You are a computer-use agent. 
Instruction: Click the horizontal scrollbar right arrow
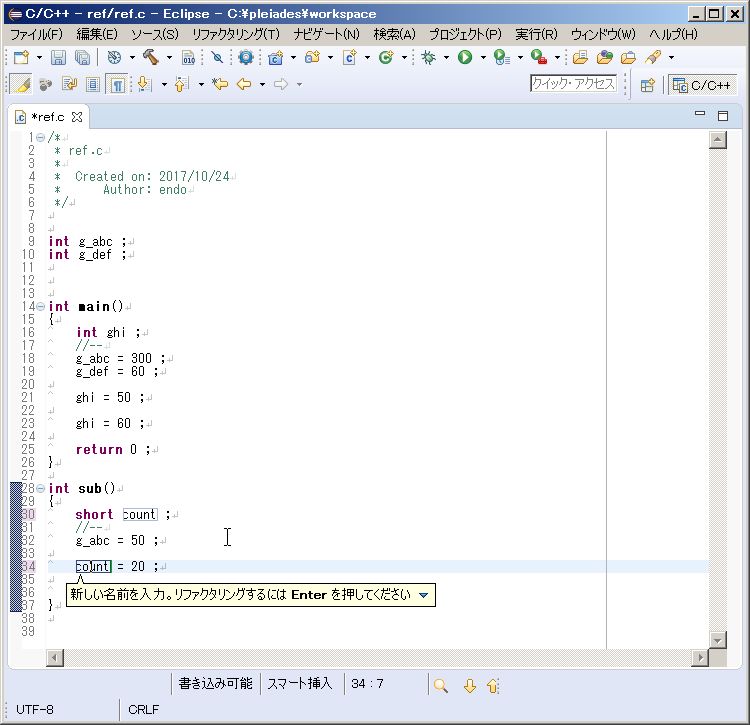coord(700,658)
